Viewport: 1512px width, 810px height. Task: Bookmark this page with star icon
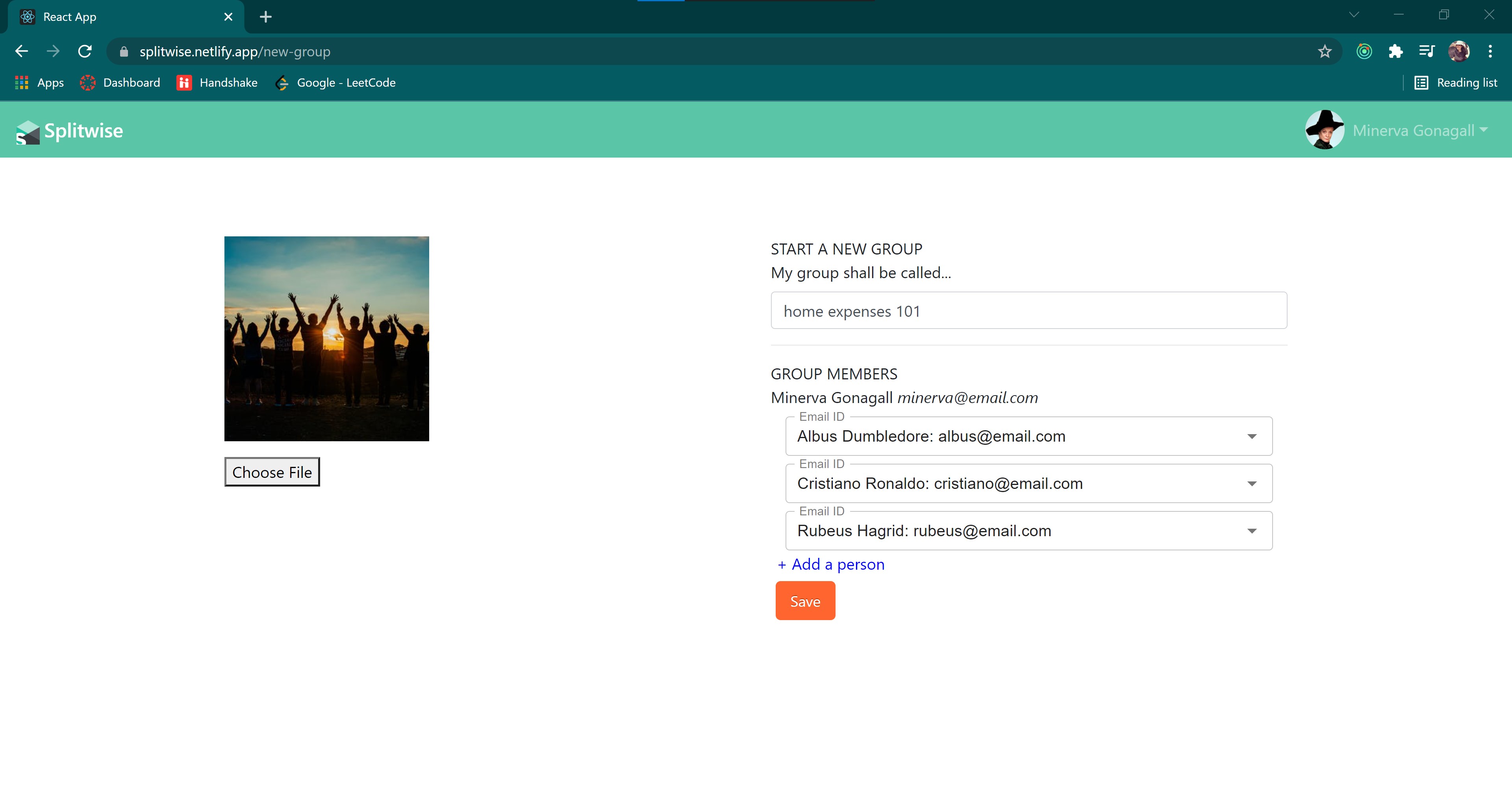[x=1324, y=52]
